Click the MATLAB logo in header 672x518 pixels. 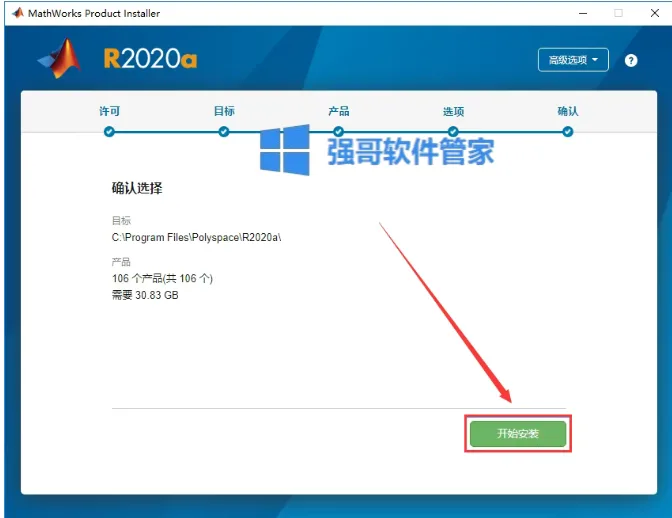pyautogui.click(x=60, y=58)
